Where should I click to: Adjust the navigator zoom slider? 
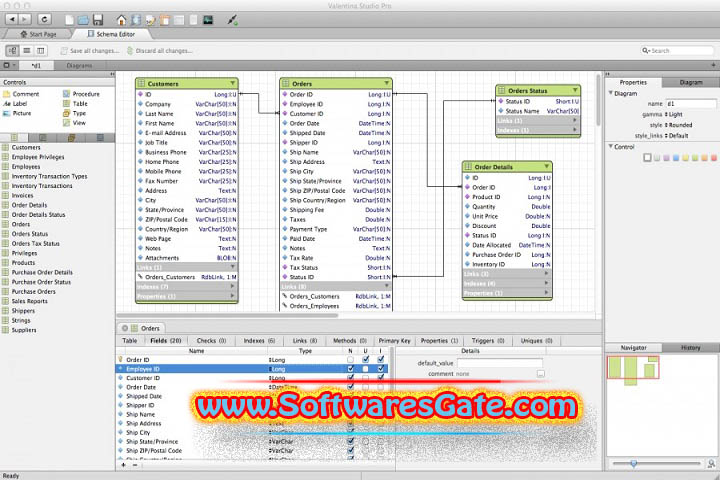[634, 464]
